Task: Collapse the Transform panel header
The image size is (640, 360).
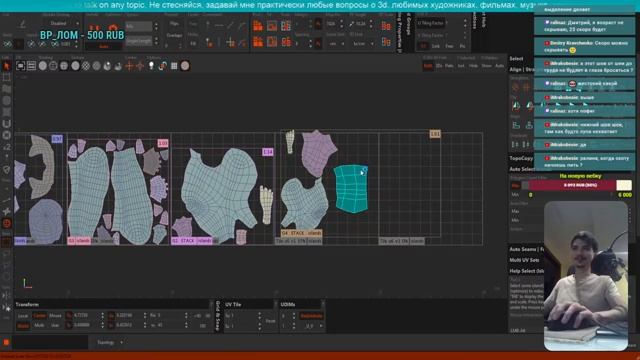Action: pos(113,304)
